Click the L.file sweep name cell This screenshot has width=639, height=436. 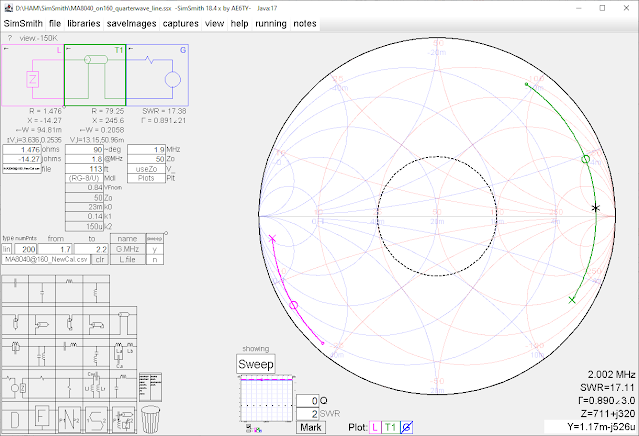coord(128,259)
